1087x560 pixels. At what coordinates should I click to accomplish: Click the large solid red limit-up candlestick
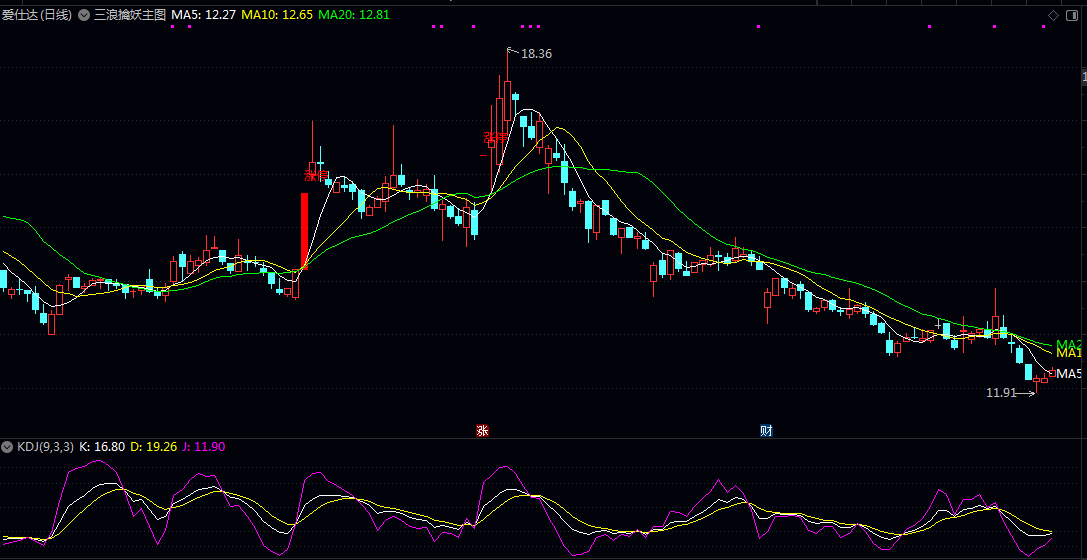(304, 230)
